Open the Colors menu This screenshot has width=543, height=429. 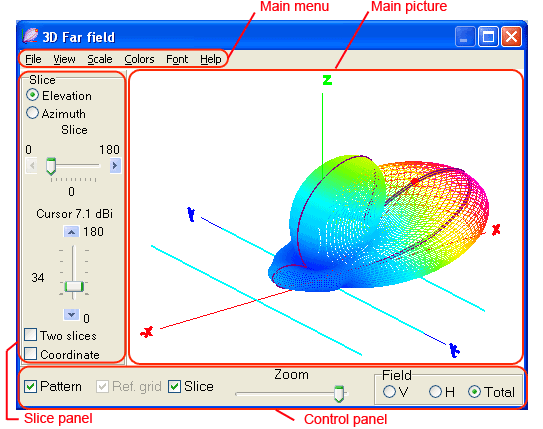coord(139,59)
